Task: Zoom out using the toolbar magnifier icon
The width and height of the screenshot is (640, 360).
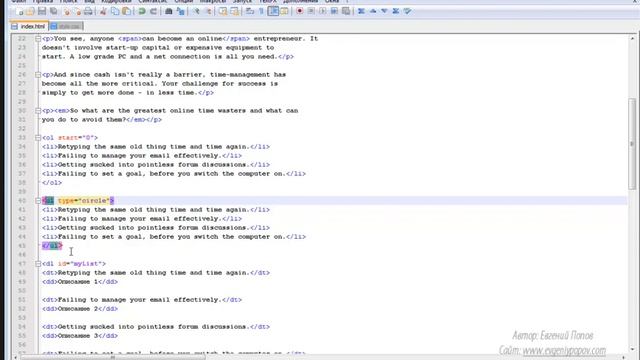Action: coord(208,11)
